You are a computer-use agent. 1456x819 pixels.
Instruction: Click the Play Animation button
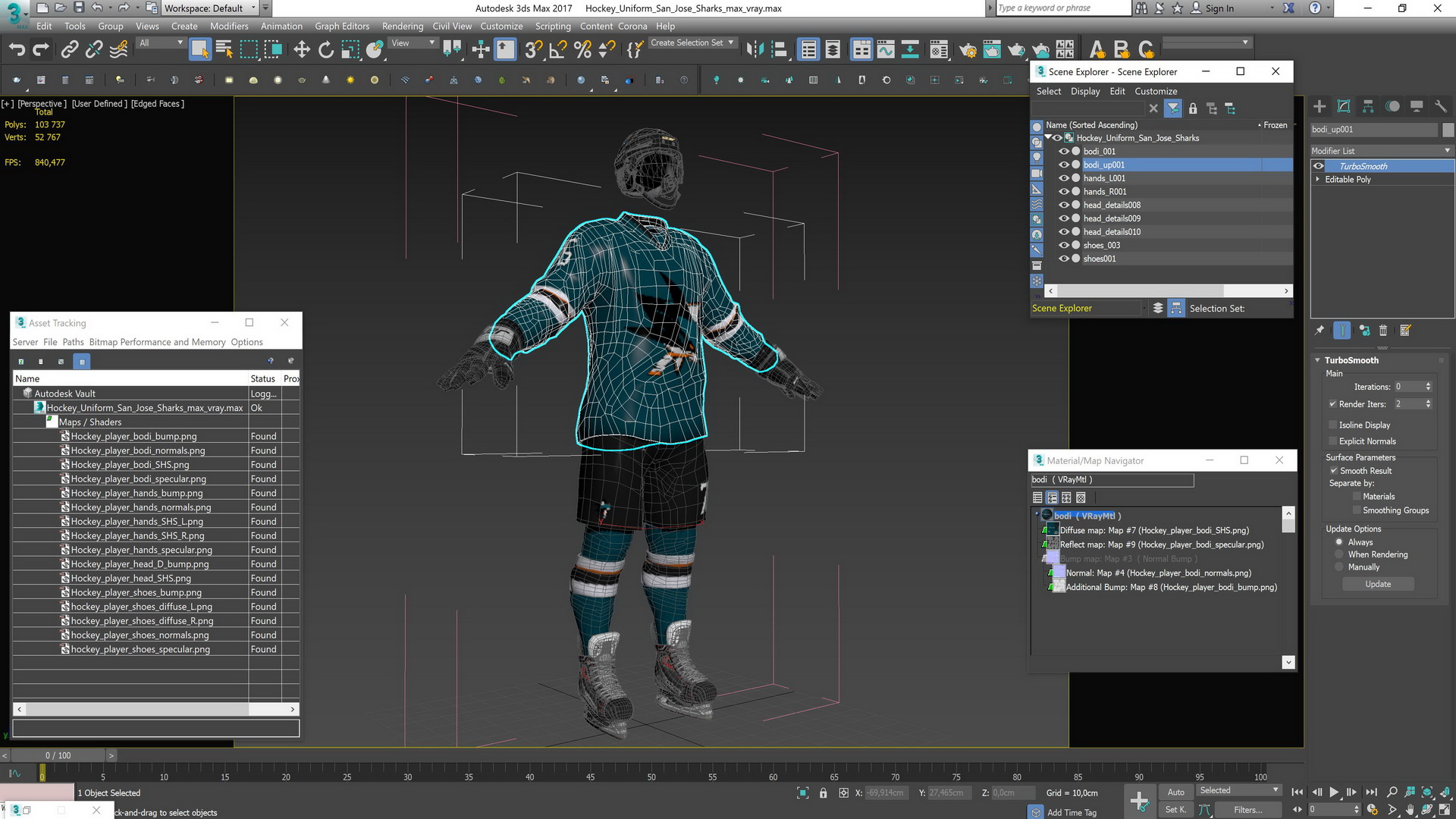click(x=1334, y=792)
